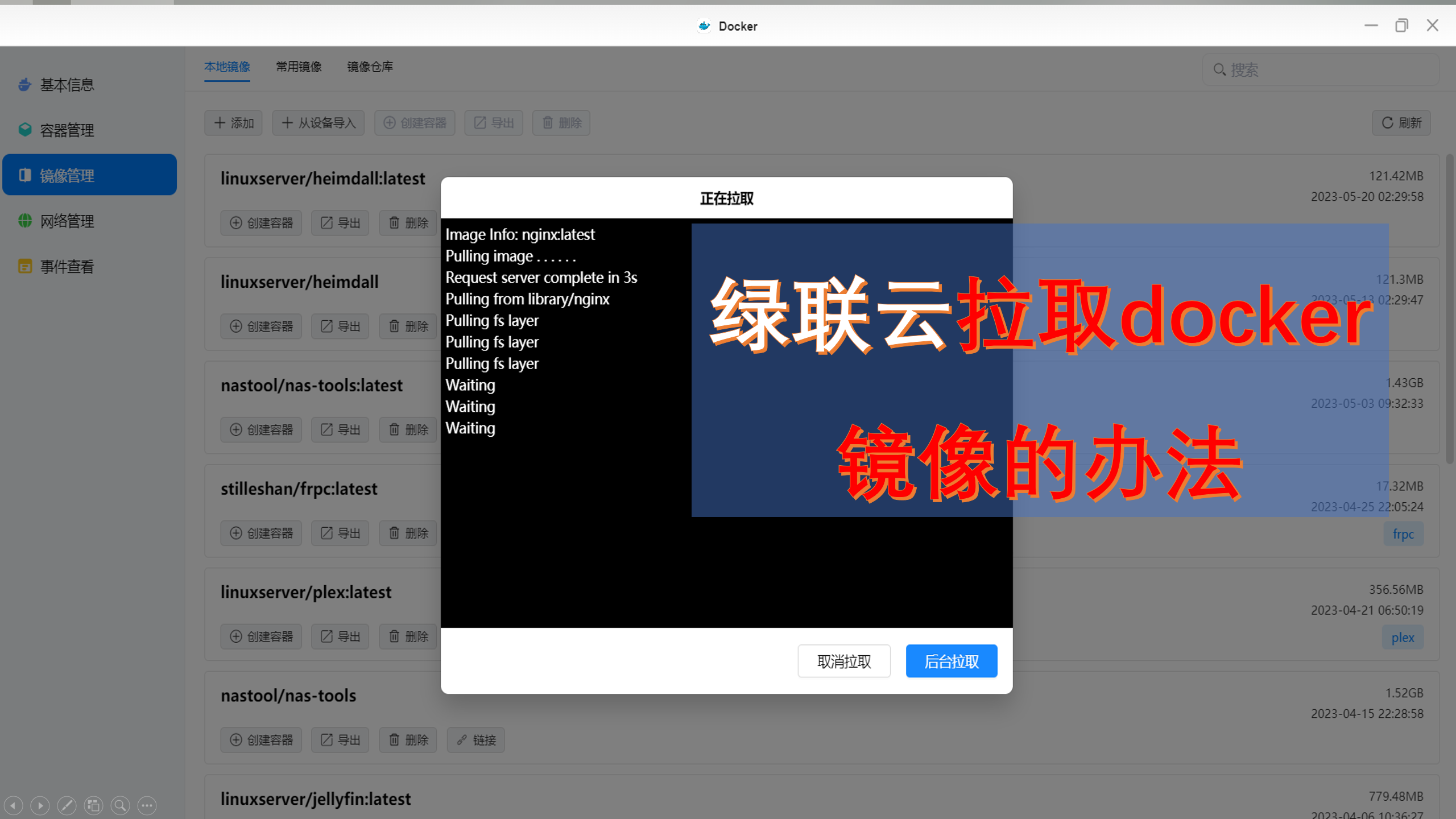Delete nastool/nas-tools:latest image
Image resolution: width=1456 pixels, height=819 pixels.
click(408, 430)
